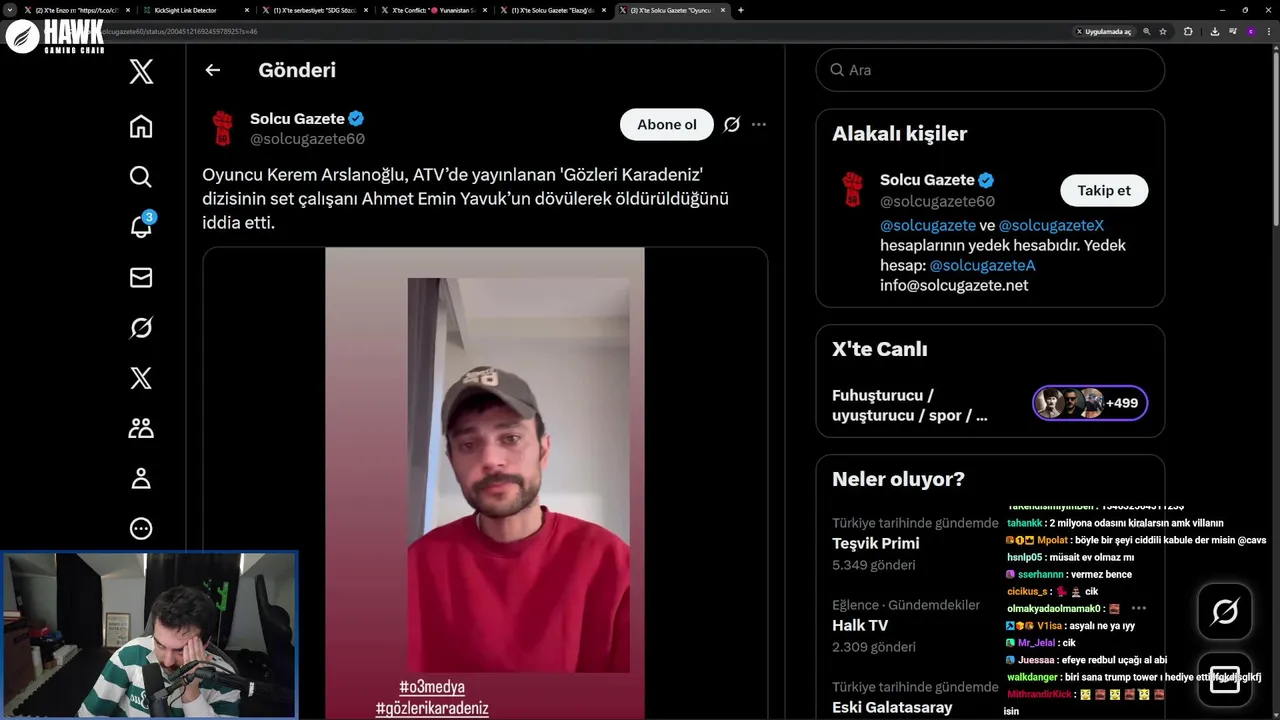Close the KickSight Link Detector tab
The image size is (1280, 720).
point(246,10)
